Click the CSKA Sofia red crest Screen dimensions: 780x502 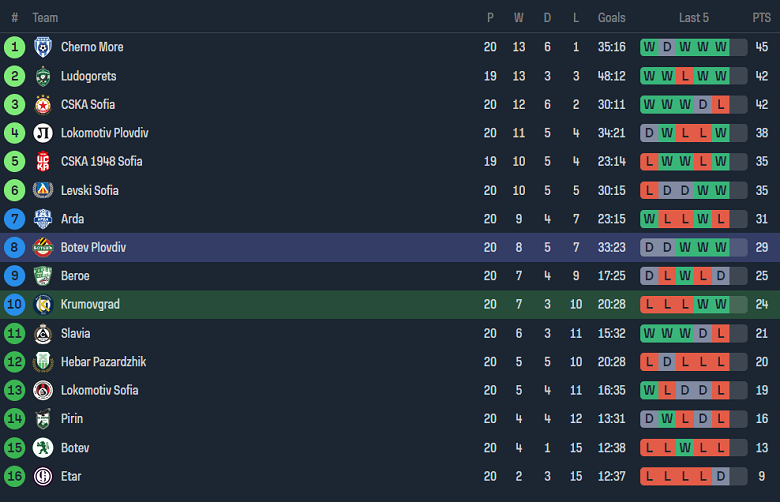click(x=43, y=104)
